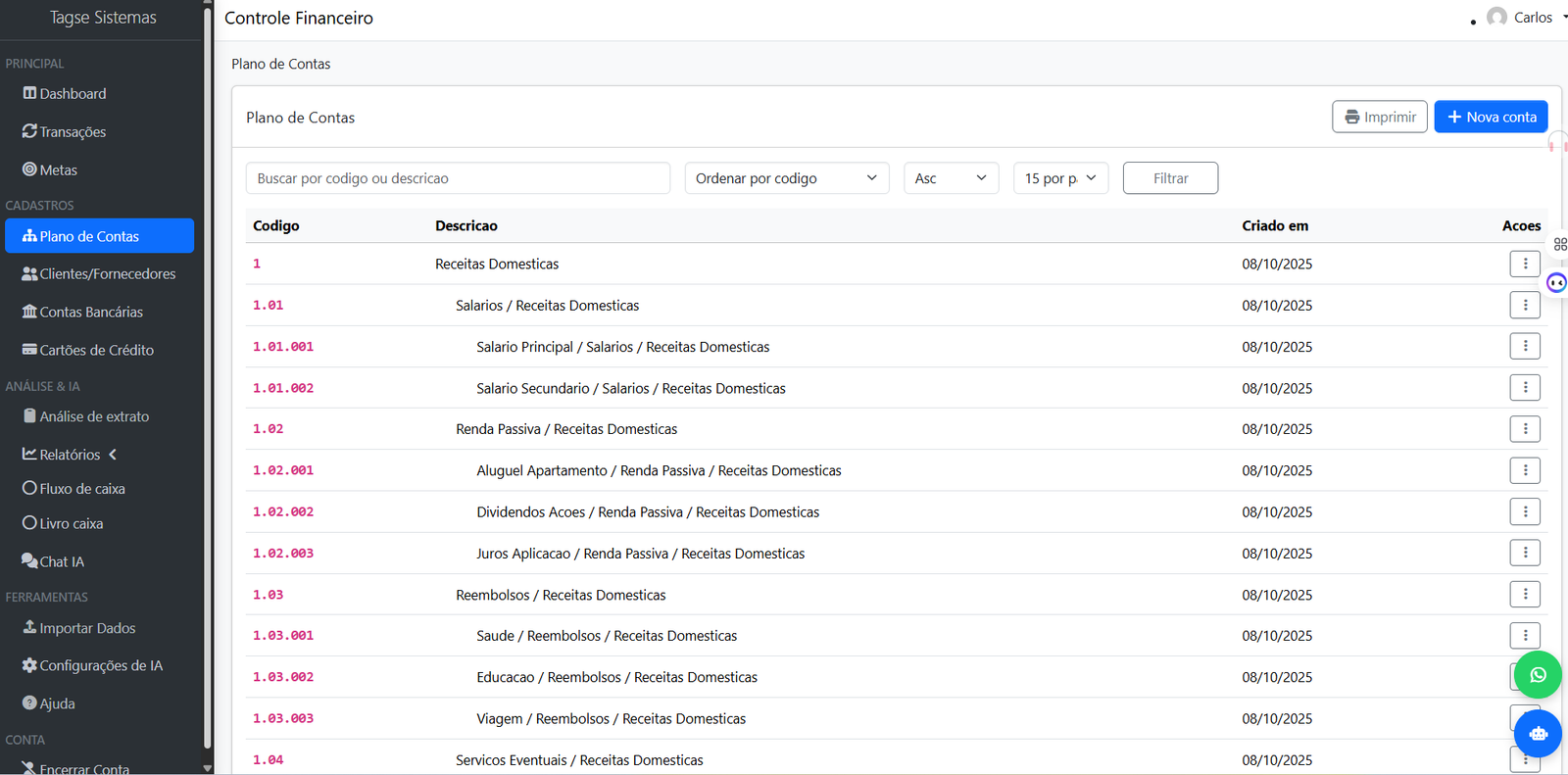This screenshot has height=775, width=1568.
Task: Click the Dashboard icon in sidebar
Action: 30,93
